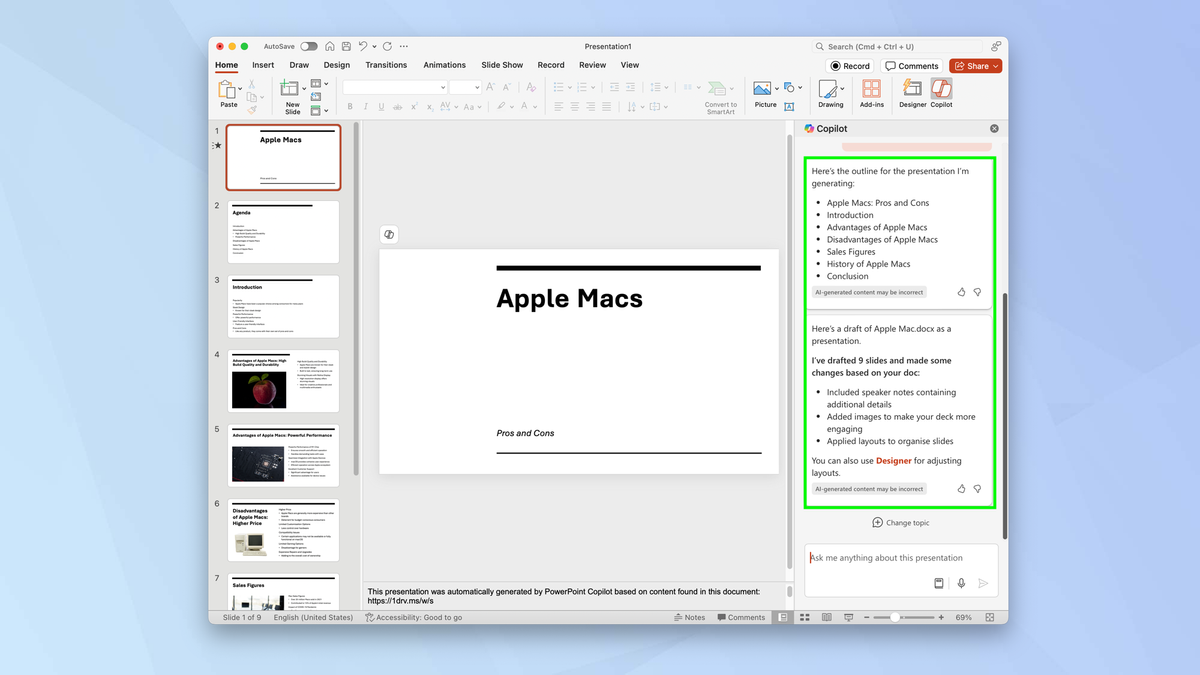Open the Designer pane from the ribbon
The height and width of the screenshot is (675, 1200).
pos(911,93)
